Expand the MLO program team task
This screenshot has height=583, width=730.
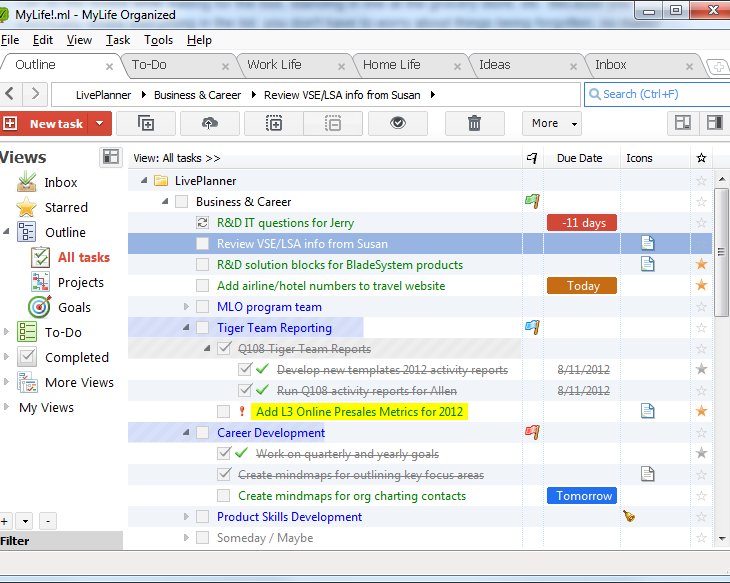coord(186,306)
